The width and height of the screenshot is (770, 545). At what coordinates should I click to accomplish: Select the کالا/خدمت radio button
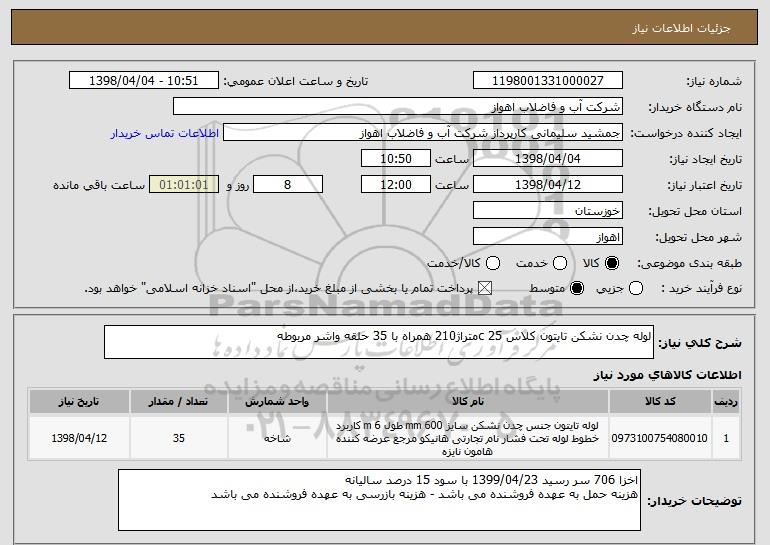pyautogui.click(x=493, y=263)
